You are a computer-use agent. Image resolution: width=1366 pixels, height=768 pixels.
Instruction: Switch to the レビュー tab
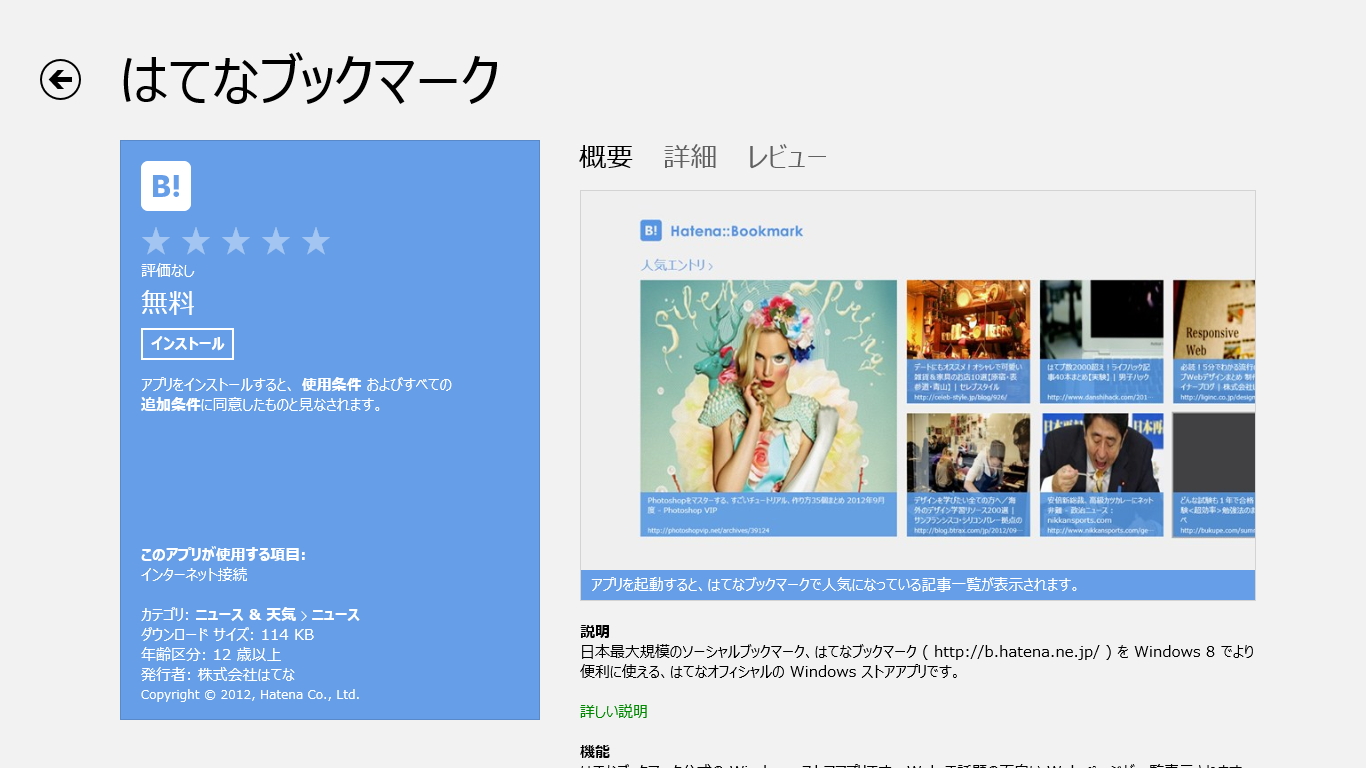tap(787, 157)
